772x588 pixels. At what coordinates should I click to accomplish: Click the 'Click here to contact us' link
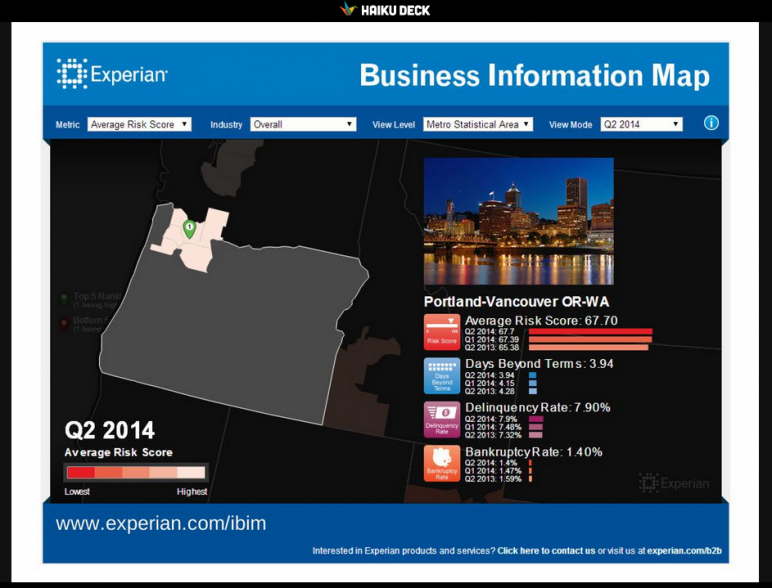tap(546, 551)
